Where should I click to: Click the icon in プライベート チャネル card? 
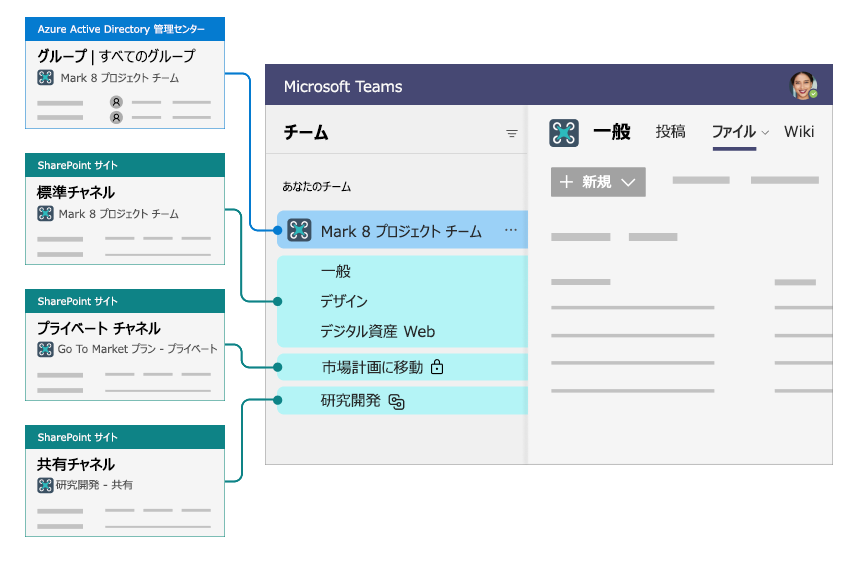click(45, 349)
